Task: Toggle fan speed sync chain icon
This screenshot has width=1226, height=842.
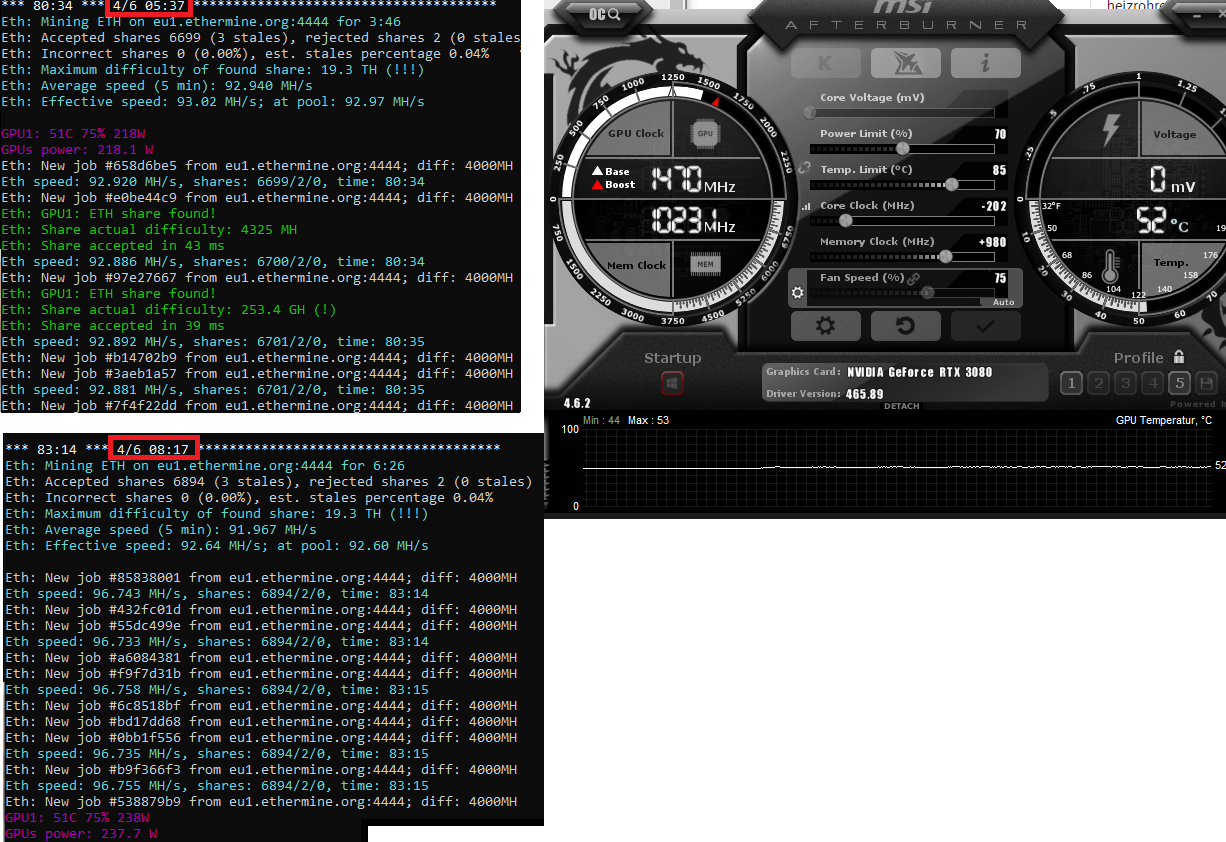Action: [914, 278]
